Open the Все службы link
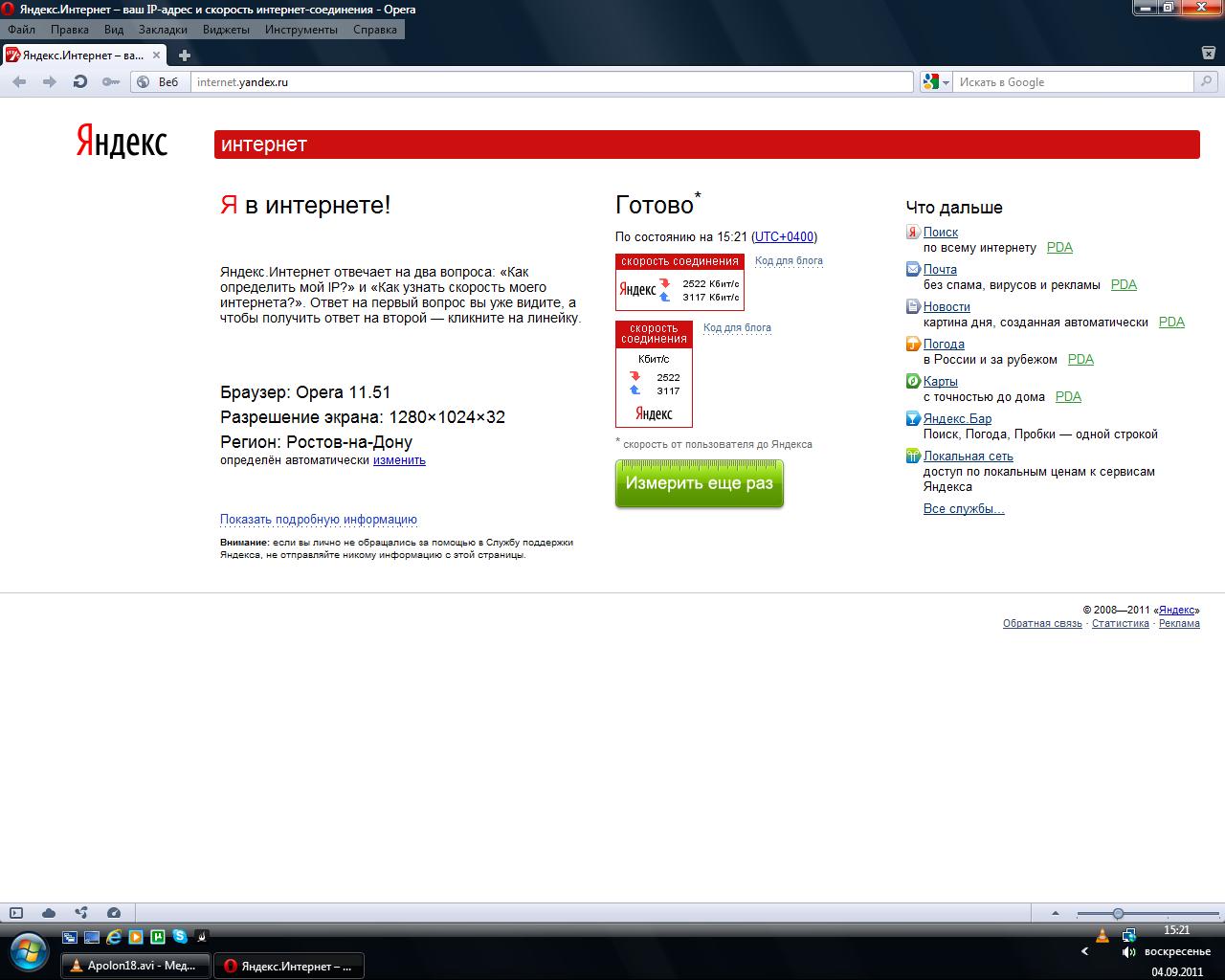Viewport: 1225px width, 980px height. pos(964,509)
